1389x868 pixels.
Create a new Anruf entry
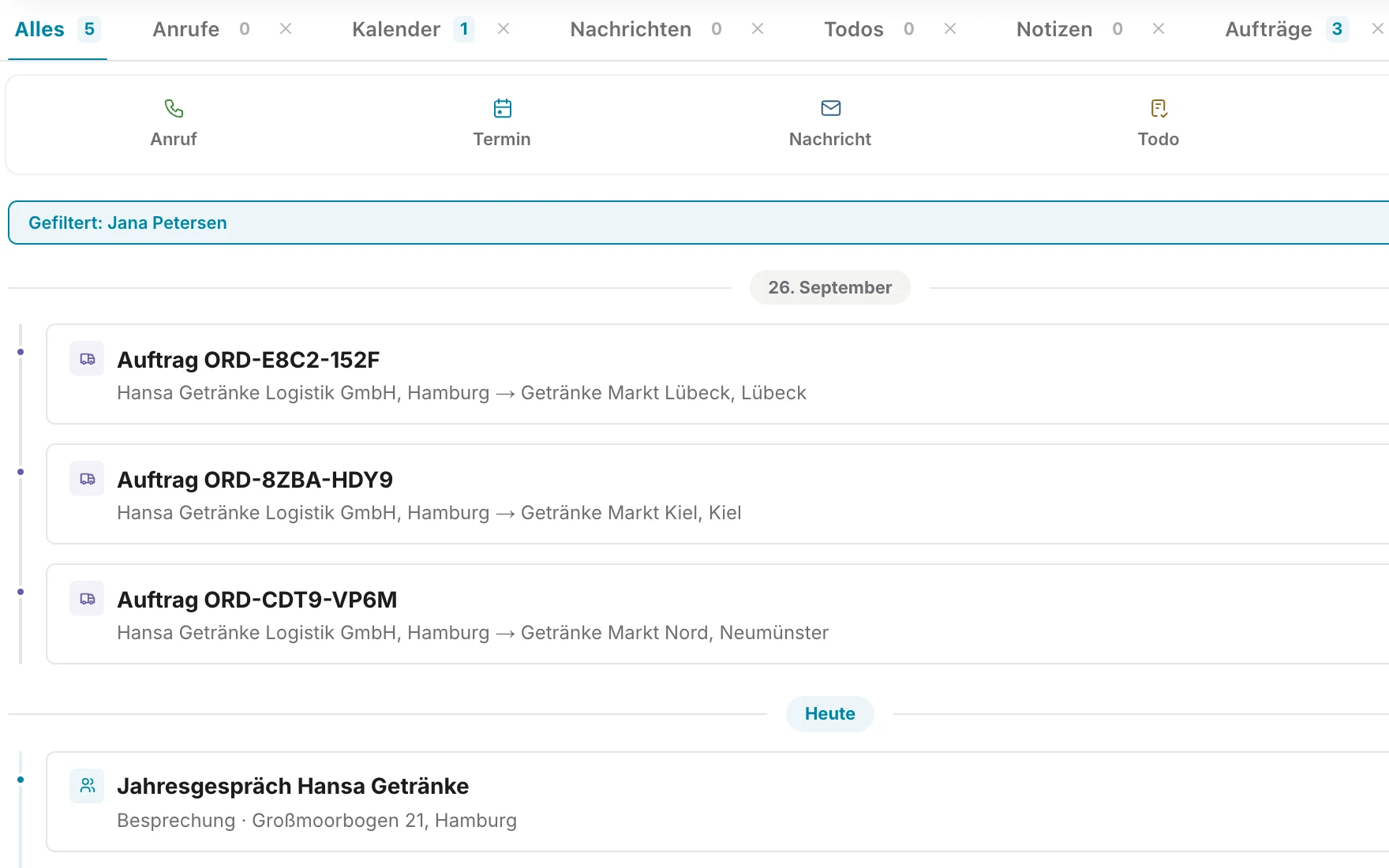[174, 125]
